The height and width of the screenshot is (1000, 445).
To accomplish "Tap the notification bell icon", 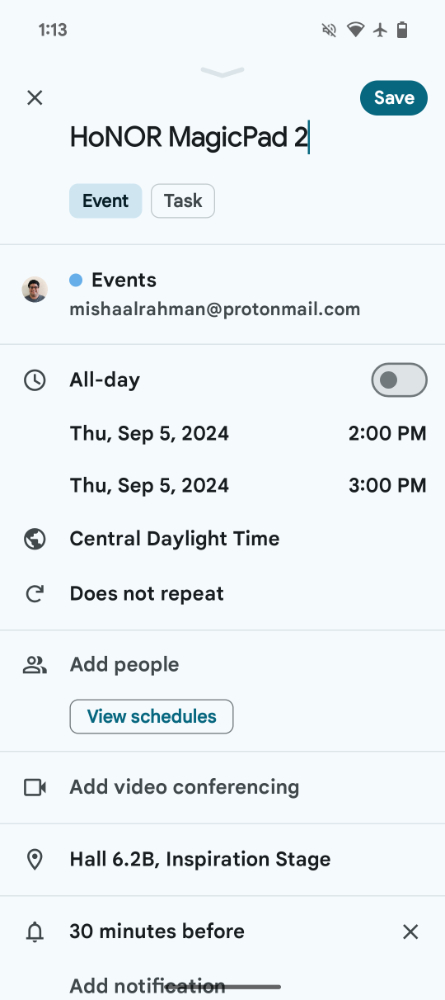I will pyautogui.click(x=34, y=932).
